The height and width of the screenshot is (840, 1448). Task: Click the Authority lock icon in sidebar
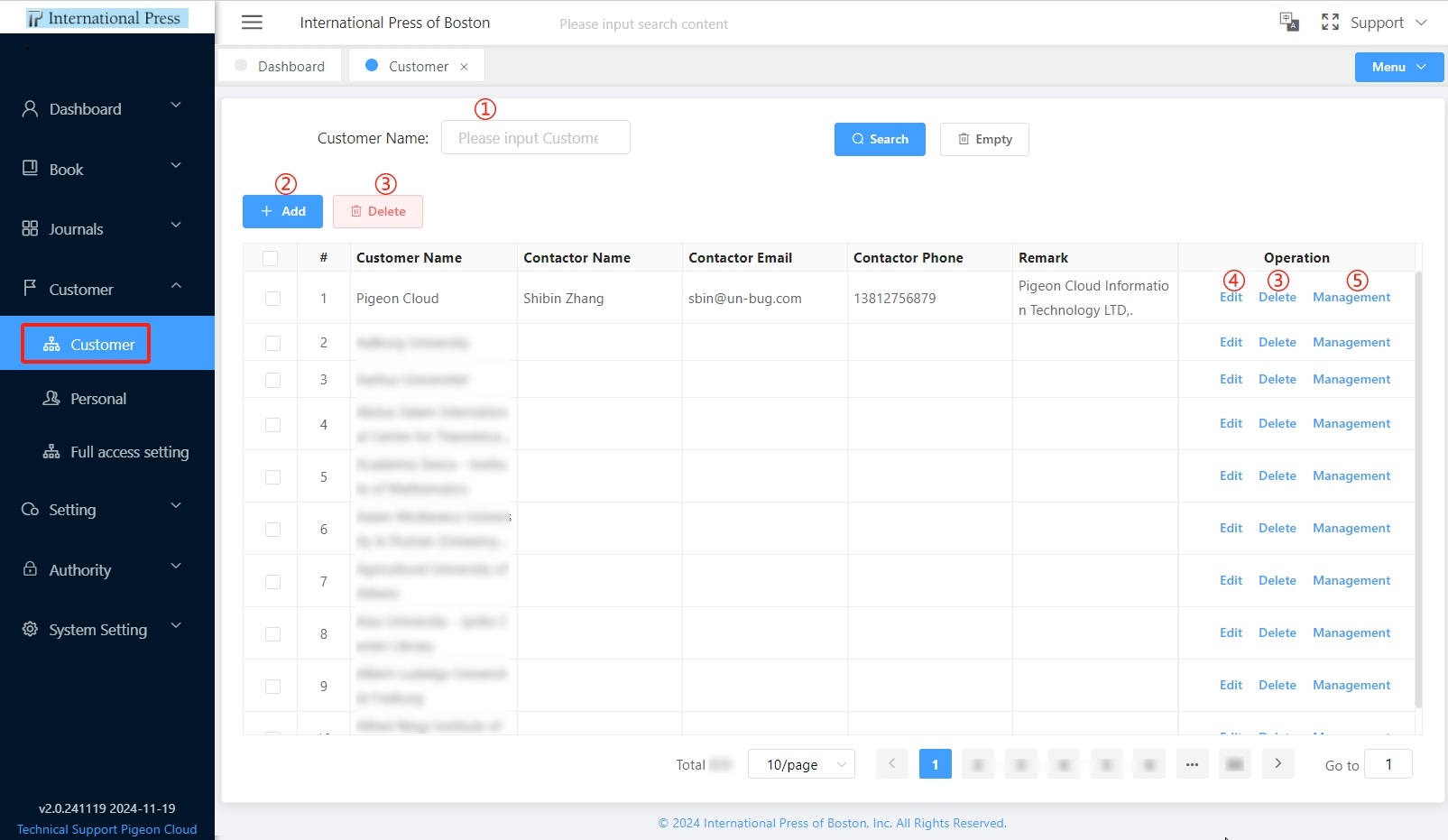point(30,568)
